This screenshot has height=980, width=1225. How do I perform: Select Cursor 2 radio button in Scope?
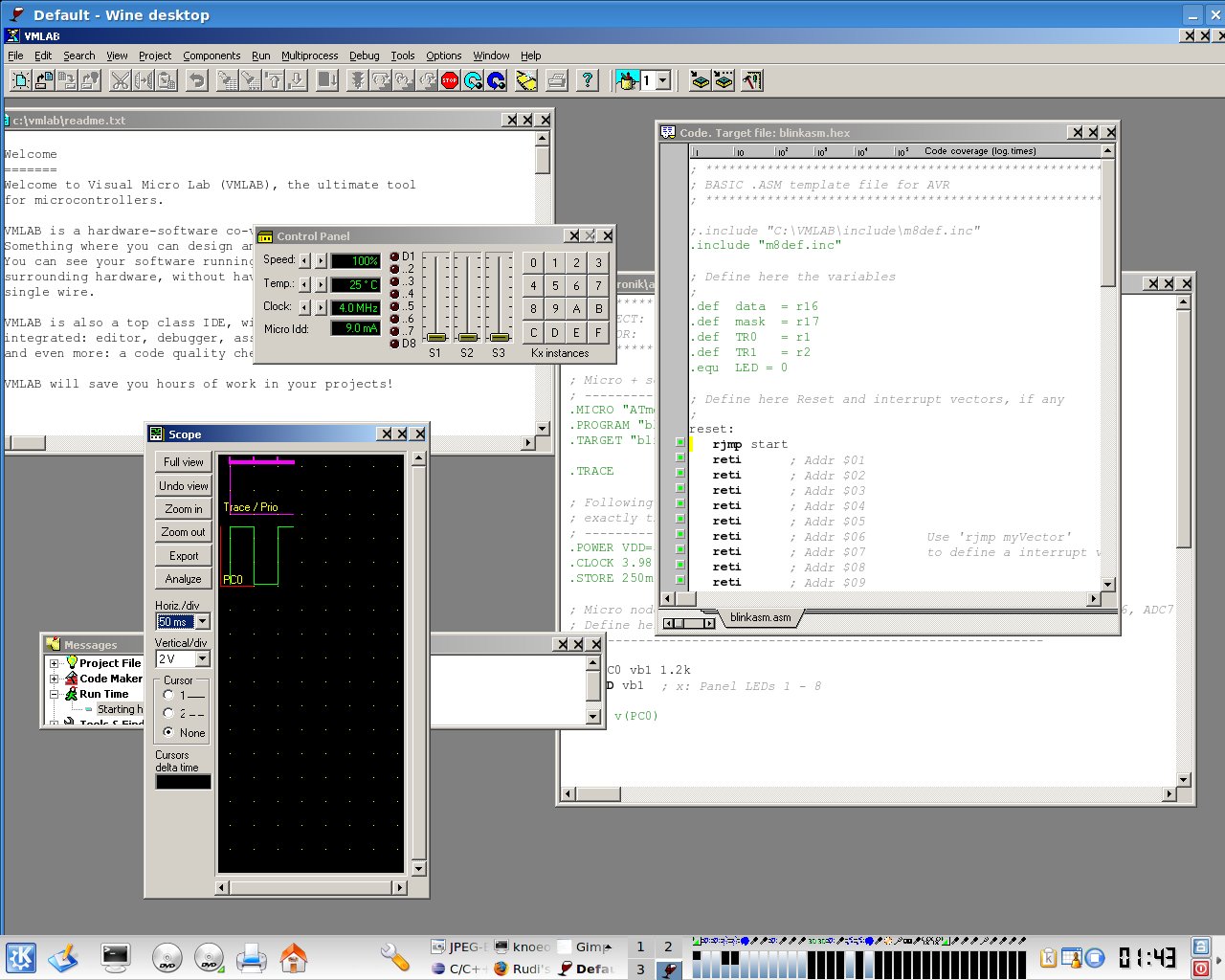[168, 713]
